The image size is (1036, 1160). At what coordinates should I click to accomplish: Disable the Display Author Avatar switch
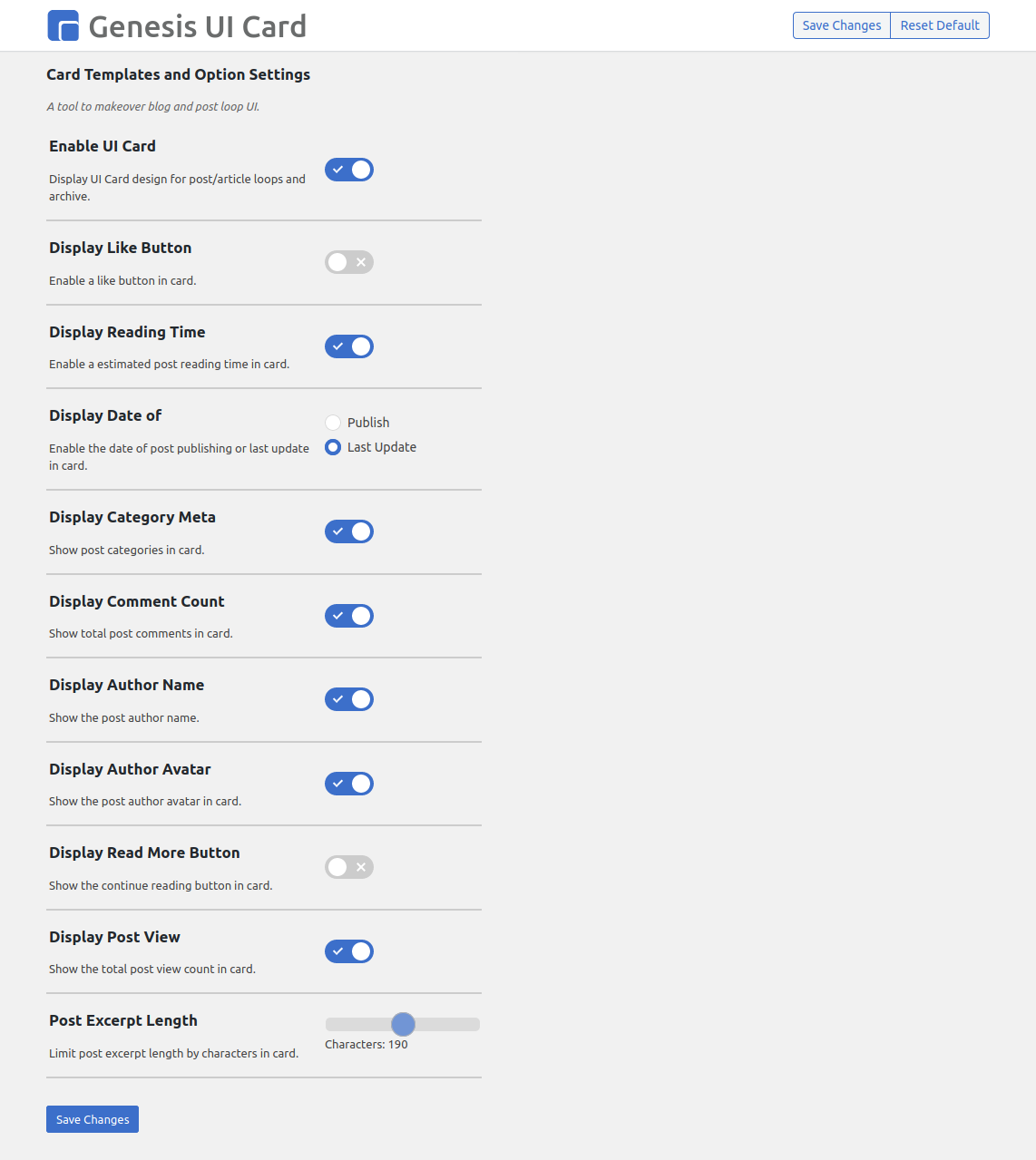pos(349,784)
